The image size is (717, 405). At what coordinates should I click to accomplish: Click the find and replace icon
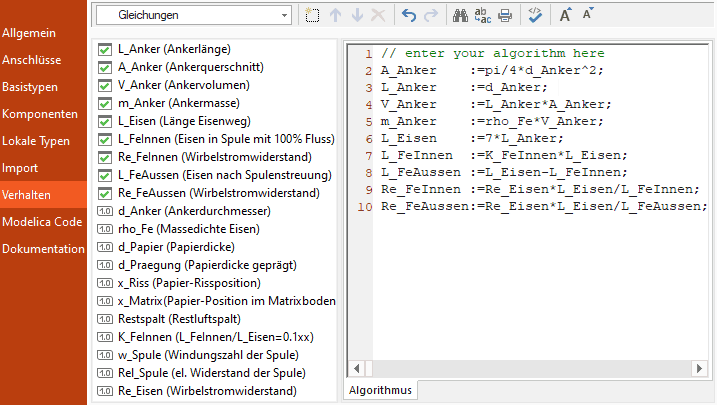(x=483, y=16)
